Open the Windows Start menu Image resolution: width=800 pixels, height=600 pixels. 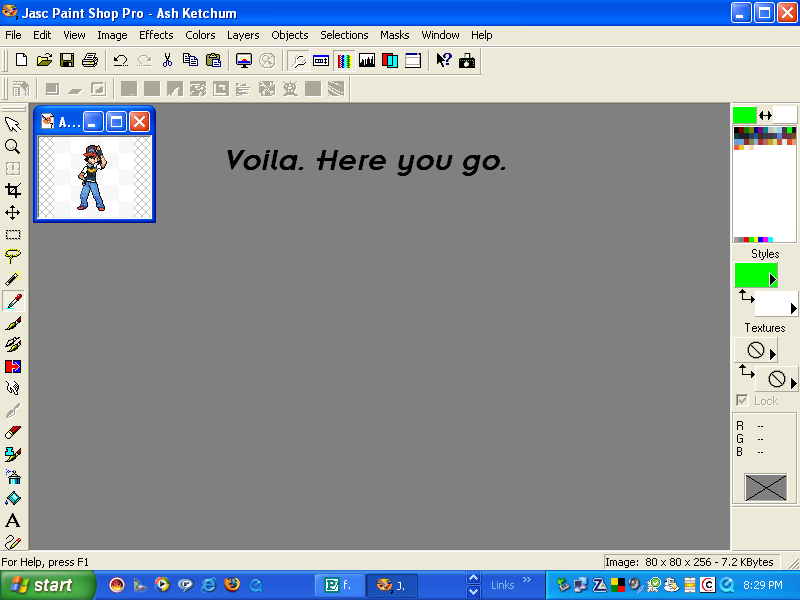47,585
